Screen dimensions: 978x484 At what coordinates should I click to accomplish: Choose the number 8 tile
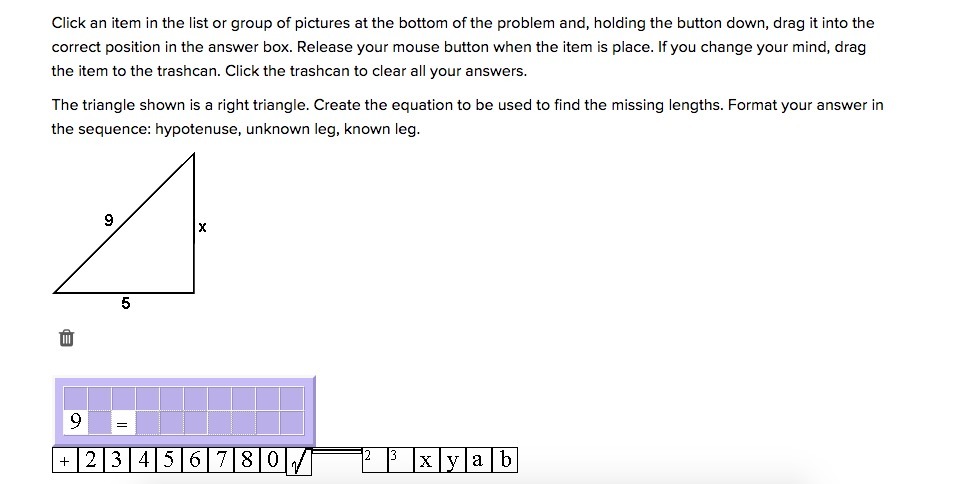click(247, 461)
